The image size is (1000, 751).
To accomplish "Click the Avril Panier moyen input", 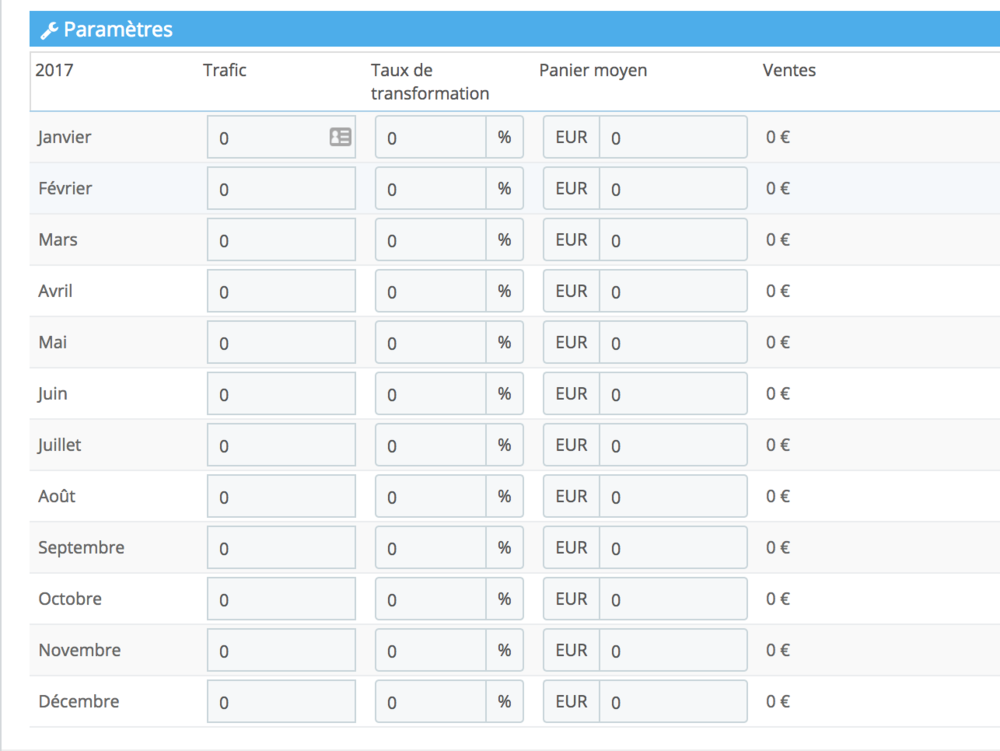I will [x=673, y=292].
